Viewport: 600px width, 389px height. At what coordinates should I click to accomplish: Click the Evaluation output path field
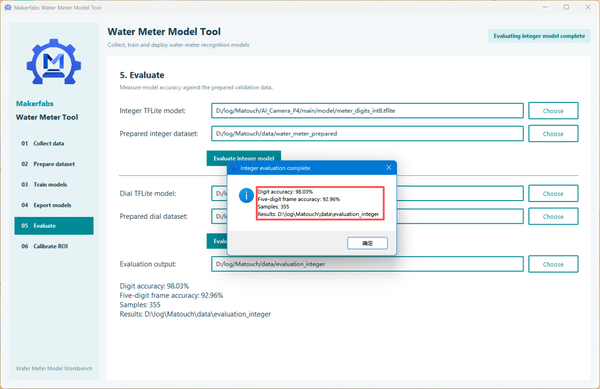[x=367, y=264]
